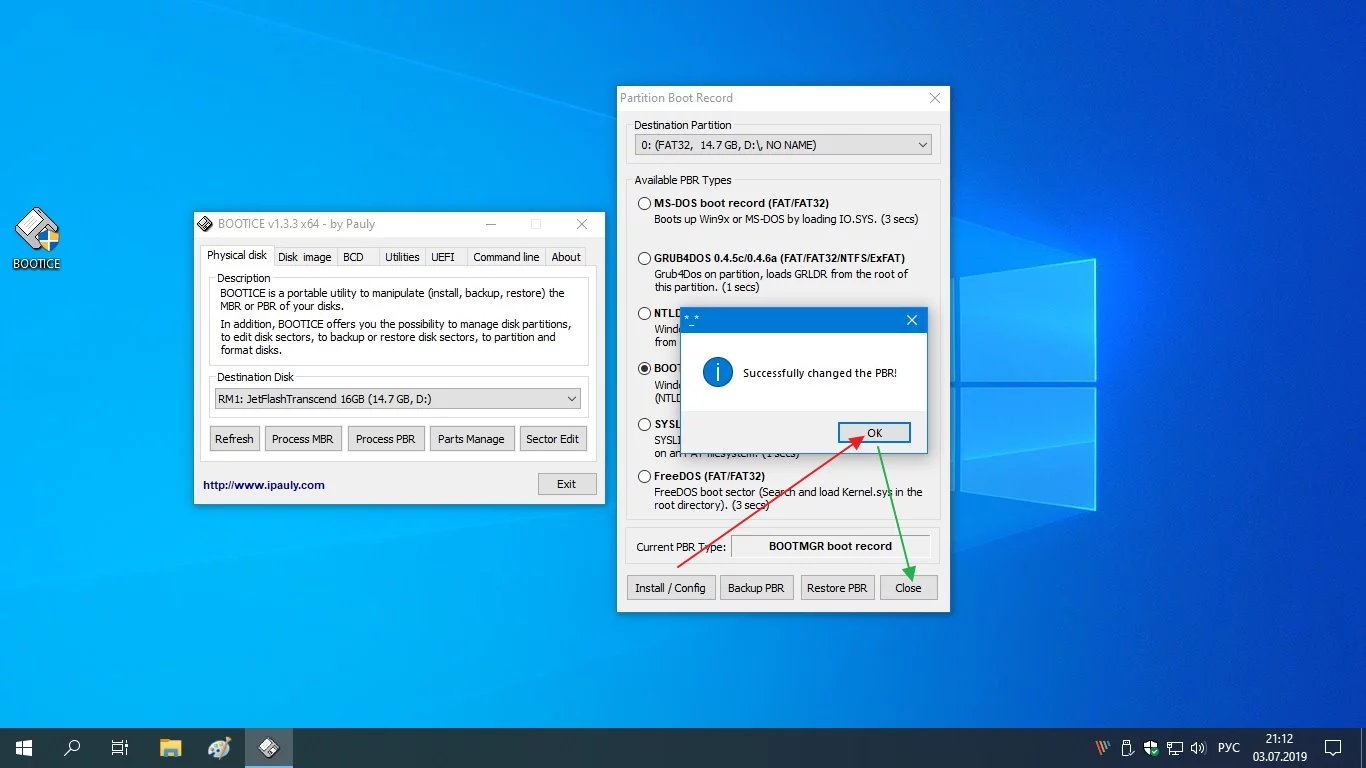Select the BOOTICE app icon in the taskbar

[x=268, y=747]
